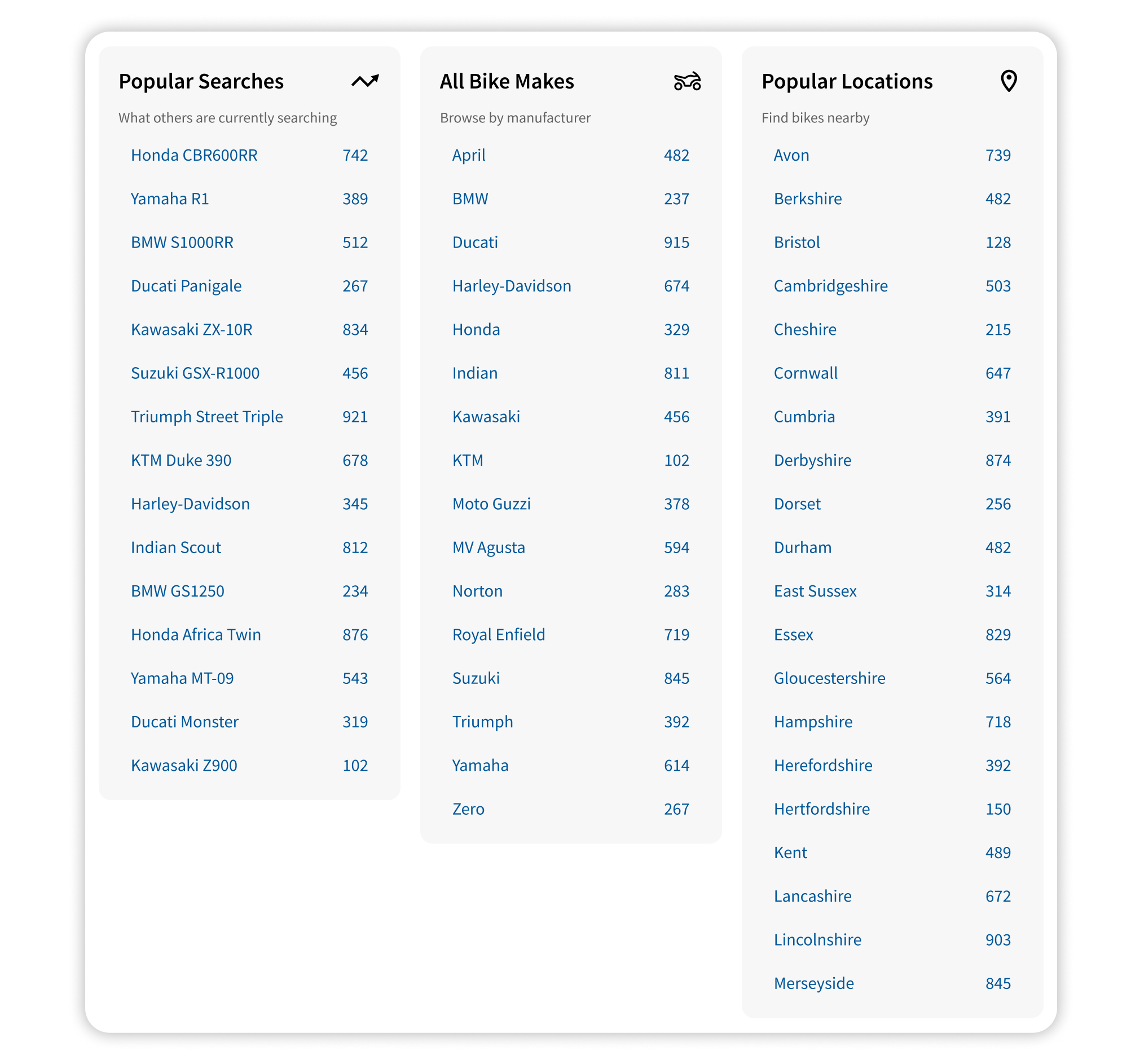Select the Triumph Street Triple search
This screenshot has height=1064, width=1131.
[206, 417]
